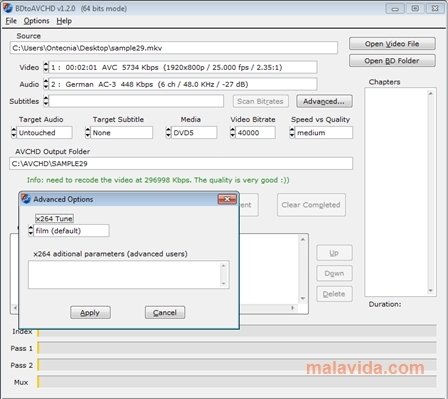The width and height of the screenshot is (448, 399).
Task: Click the BDtoAVCHD title bar app icon
Action: tap(8, 8)
